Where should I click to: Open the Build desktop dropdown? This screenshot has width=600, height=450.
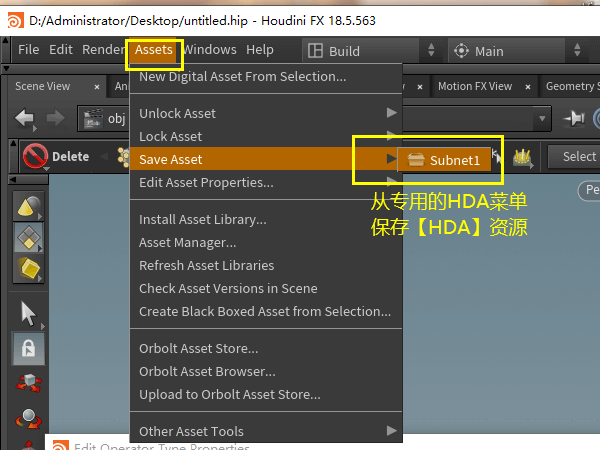[373, 51]
